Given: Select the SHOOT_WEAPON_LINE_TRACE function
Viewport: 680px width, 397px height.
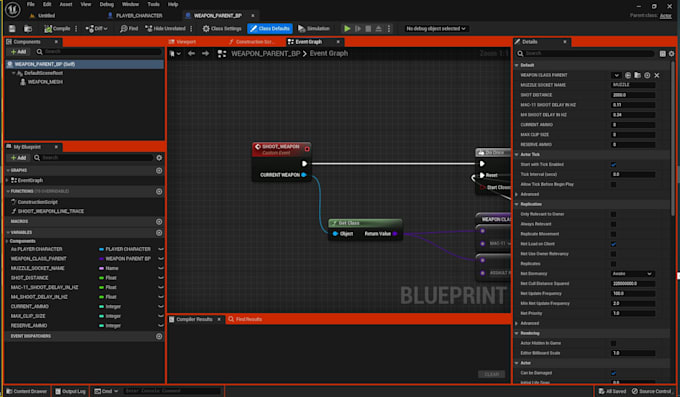Looking at the screenshot, I should [x=51, y=211].
